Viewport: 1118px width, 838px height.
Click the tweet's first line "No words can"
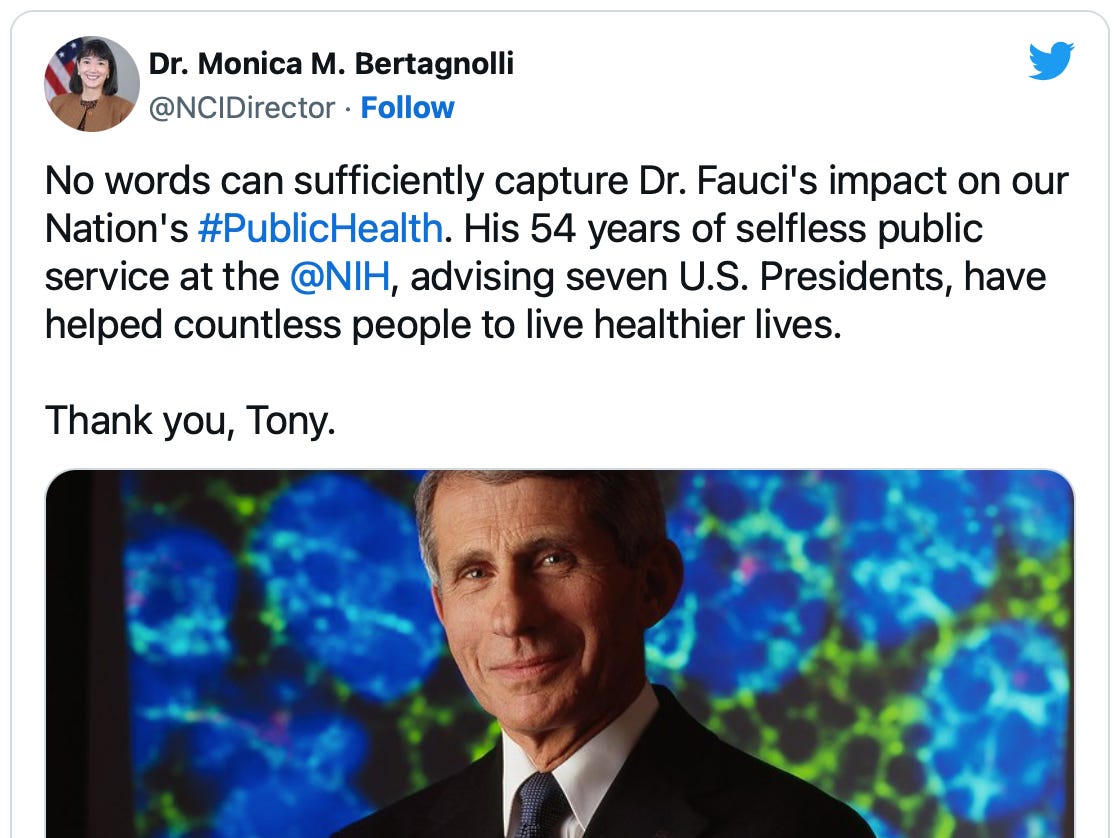click(144, 181)
